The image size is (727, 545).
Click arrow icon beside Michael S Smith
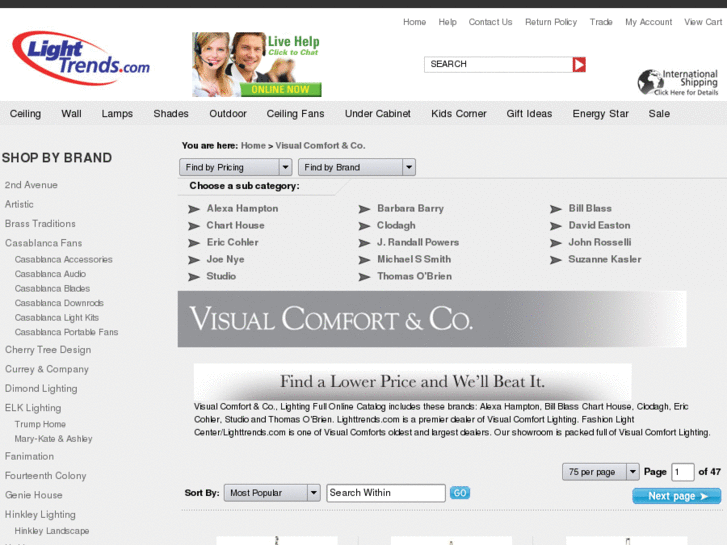click(364, 260)
